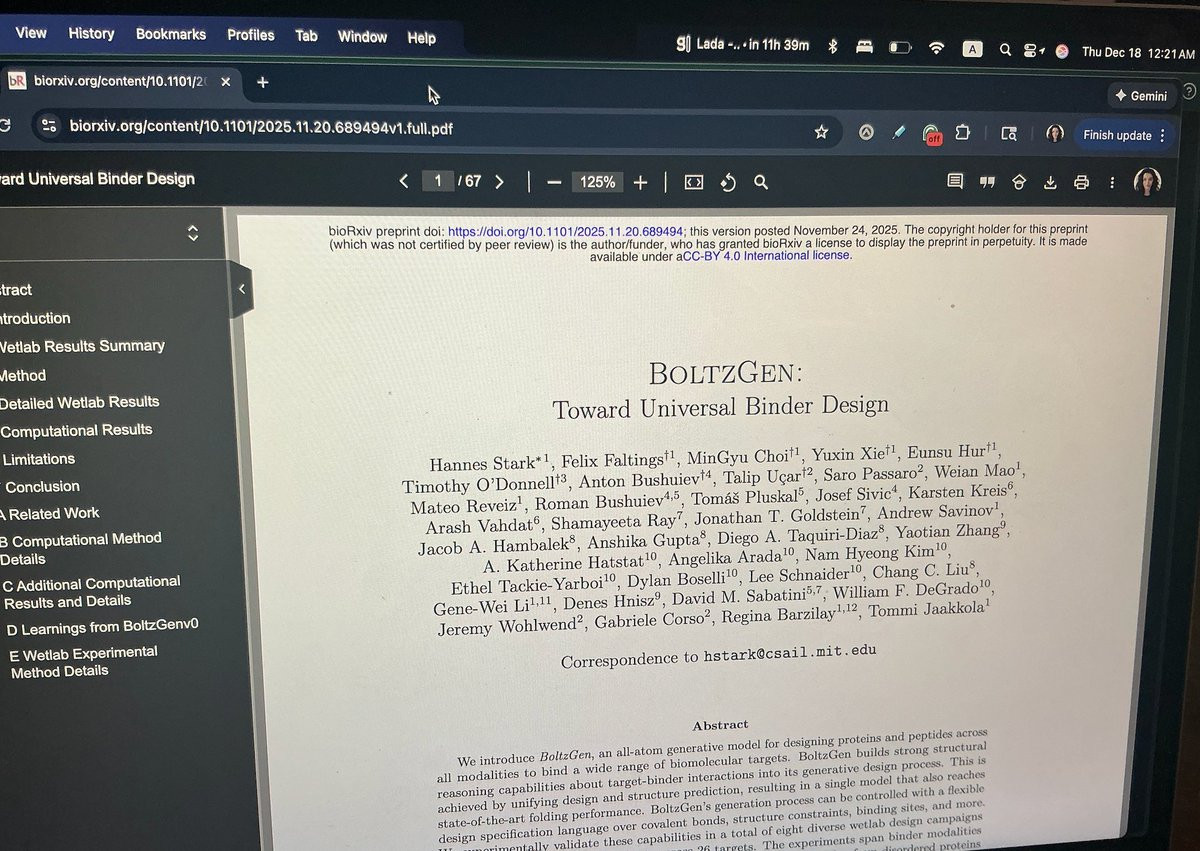1200x851 pixels.
Task: Print the PDF with the printer icon
Action: coord(1081,182)
